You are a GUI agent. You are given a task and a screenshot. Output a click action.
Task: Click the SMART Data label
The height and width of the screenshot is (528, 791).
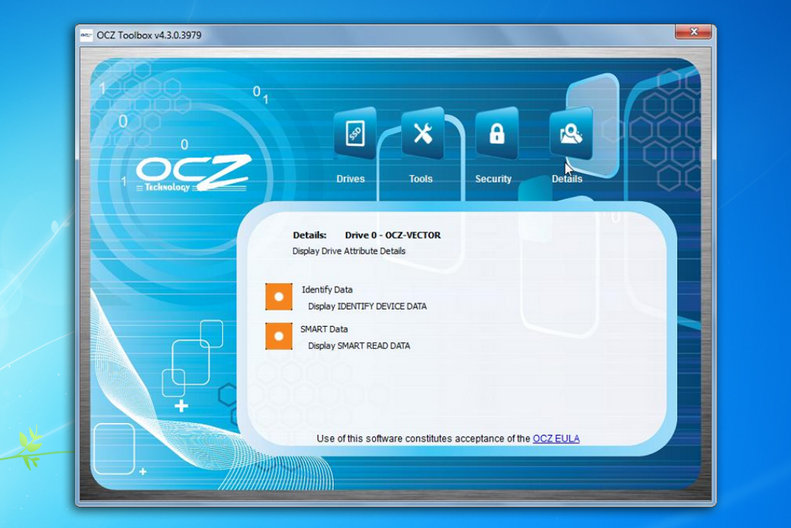[x=324, y=329]
